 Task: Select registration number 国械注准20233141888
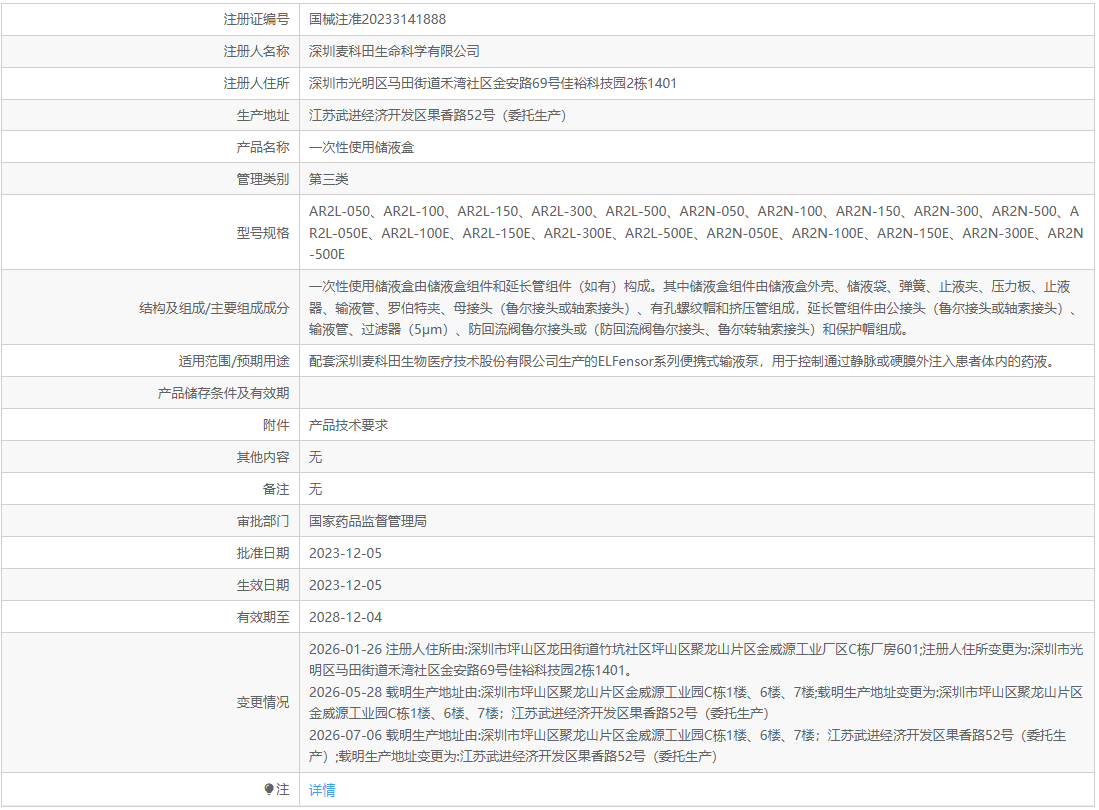tap(377, 19)
